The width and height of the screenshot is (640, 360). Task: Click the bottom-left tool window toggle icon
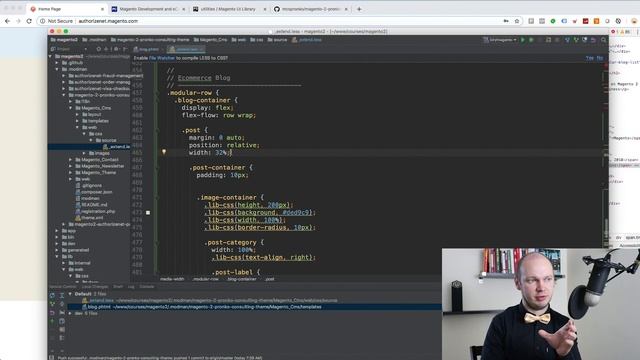(x=51, y=358)
